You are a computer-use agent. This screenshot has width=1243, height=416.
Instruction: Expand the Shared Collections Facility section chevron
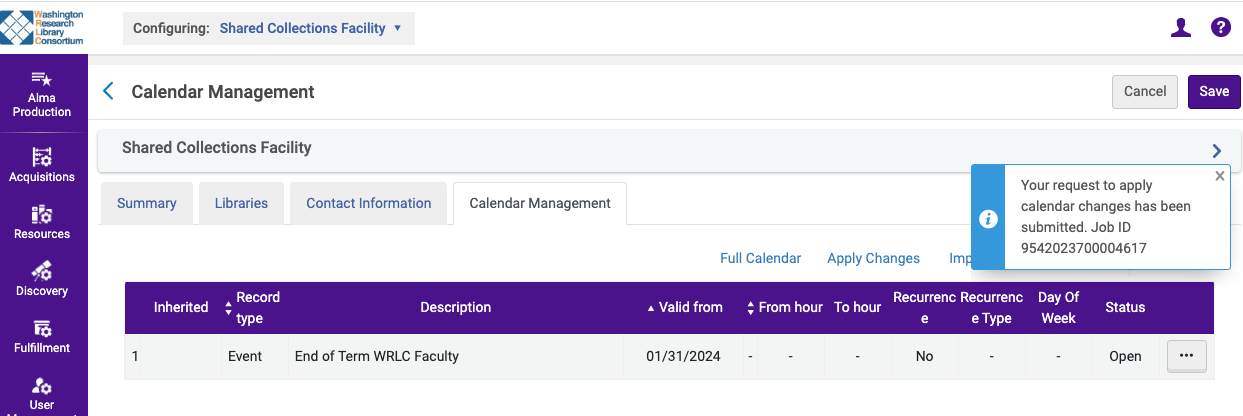coord(1217,151)
